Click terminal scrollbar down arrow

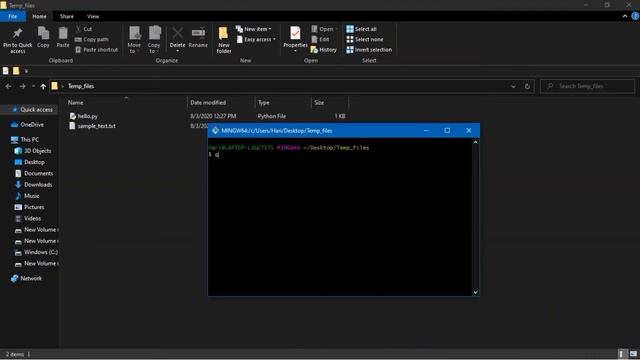tap(475, 292)
